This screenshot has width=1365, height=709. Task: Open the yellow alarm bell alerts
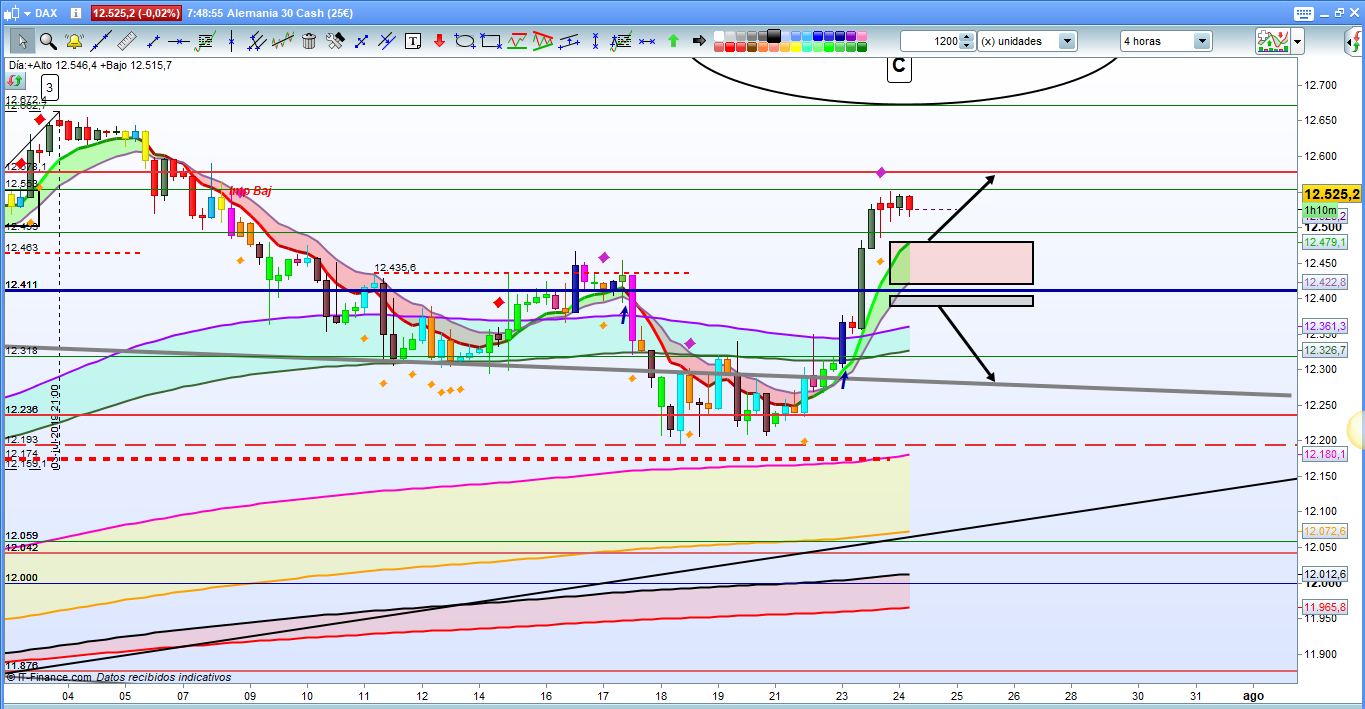(x=74, y=41)
